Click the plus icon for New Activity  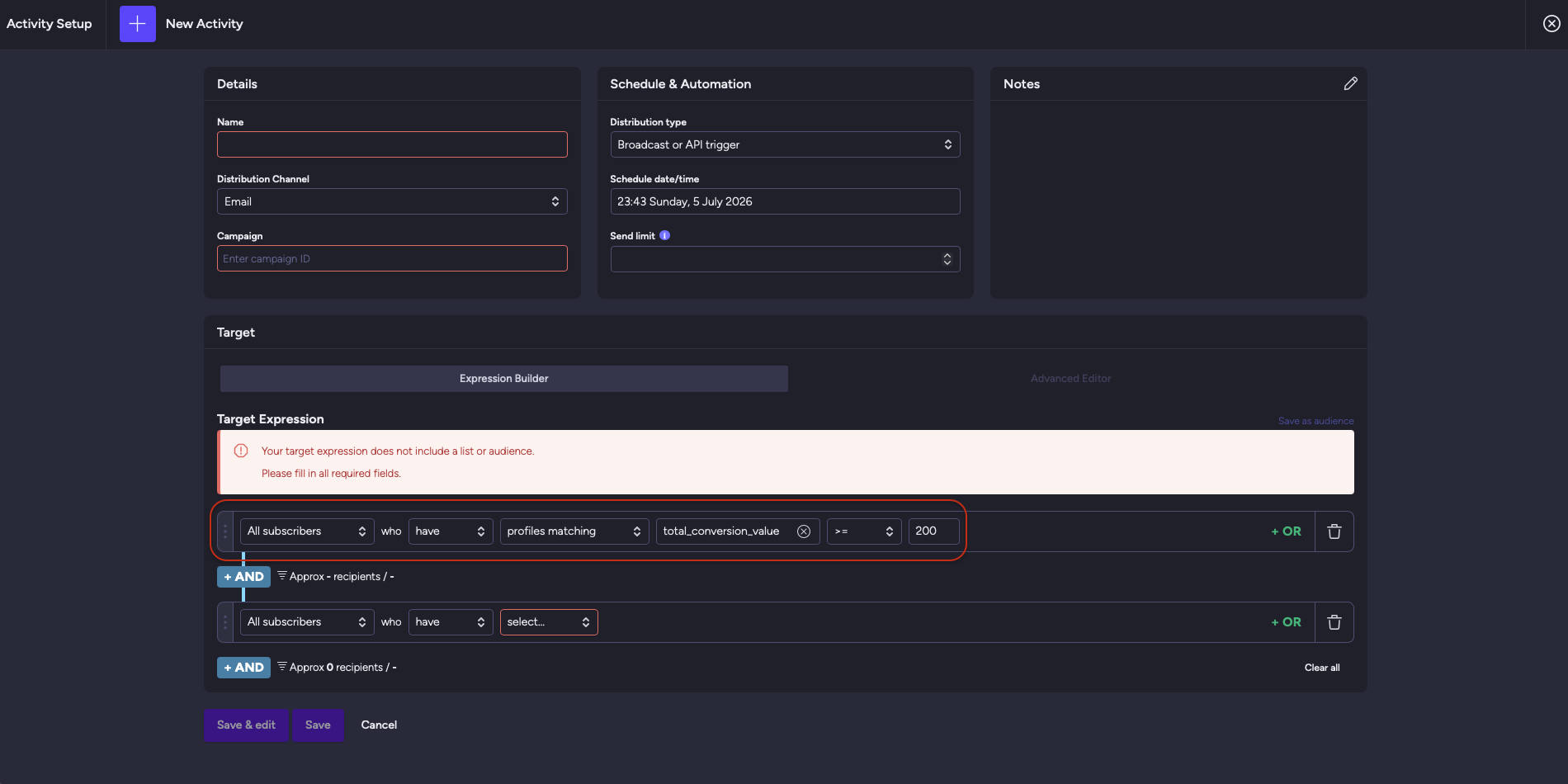point(137,24)
